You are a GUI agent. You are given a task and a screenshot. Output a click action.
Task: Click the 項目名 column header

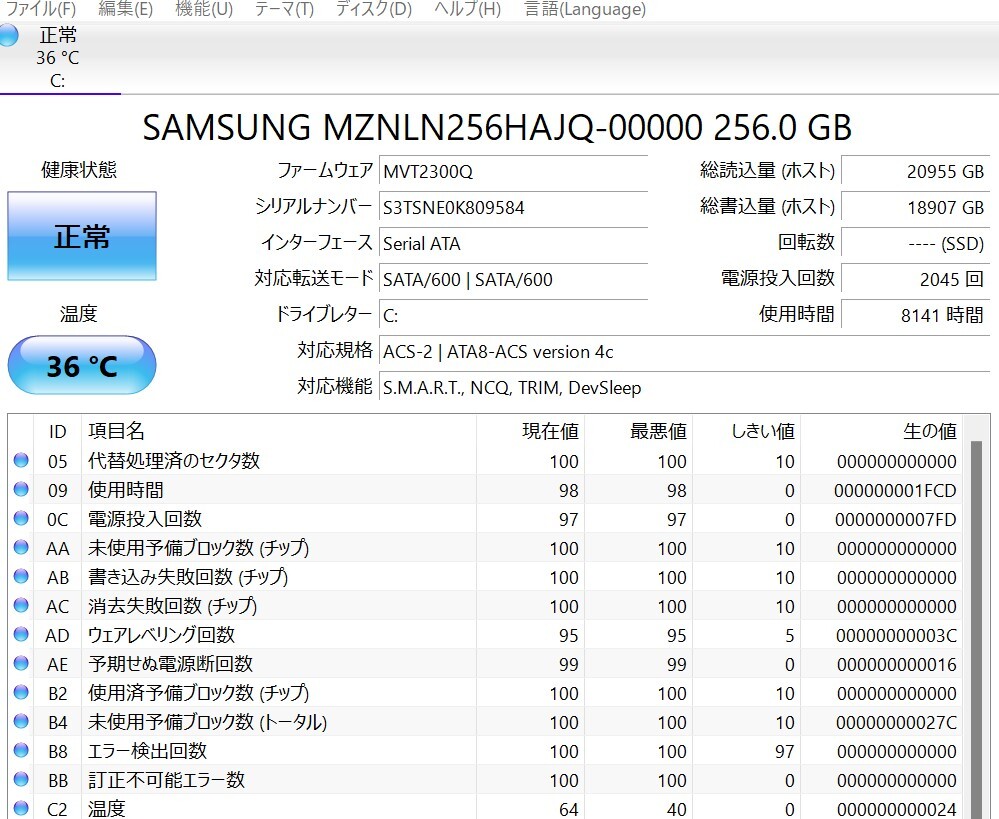pyautogui.click(x=279, y=431)
